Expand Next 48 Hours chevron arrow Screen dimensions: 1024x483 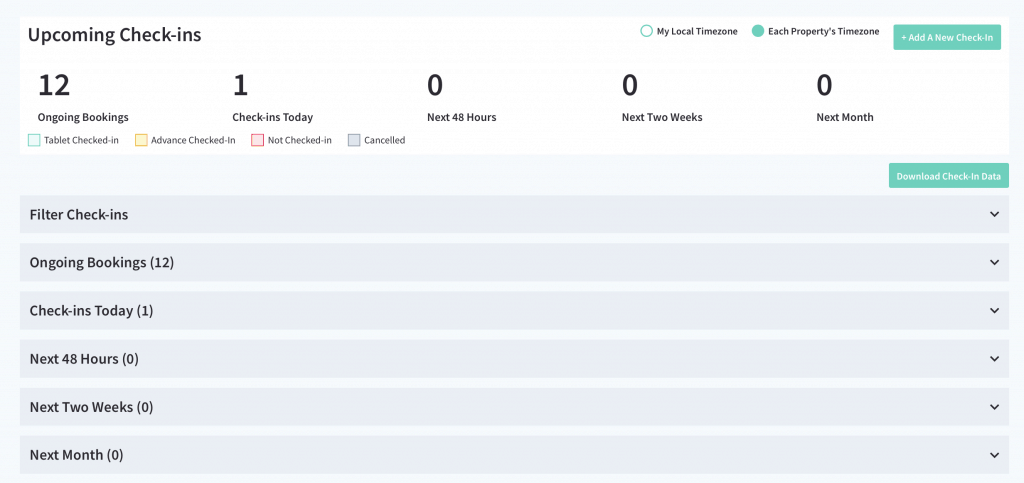pos(994,358)
